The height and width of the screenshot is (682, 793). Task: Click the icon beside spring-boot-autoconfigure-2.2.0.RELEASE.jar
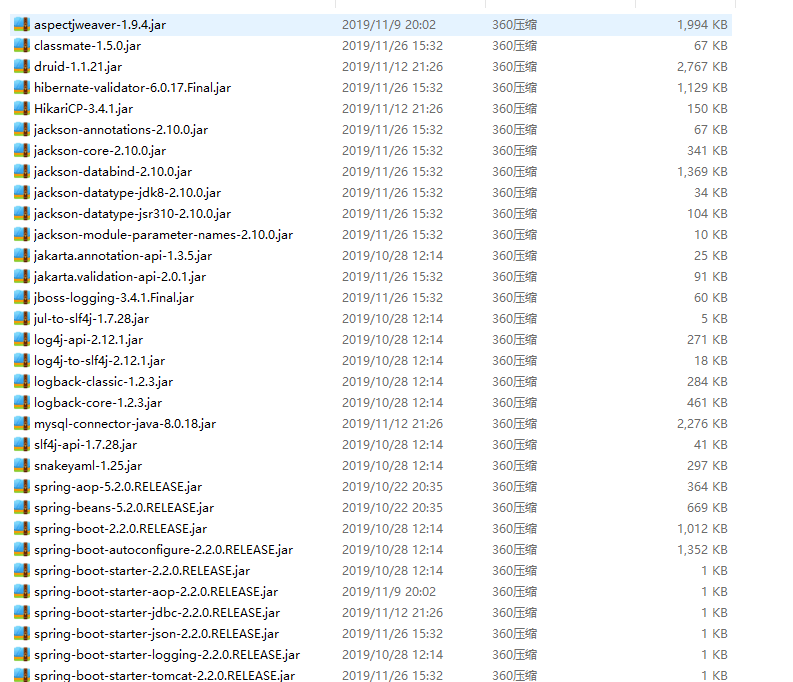[22, 549]
